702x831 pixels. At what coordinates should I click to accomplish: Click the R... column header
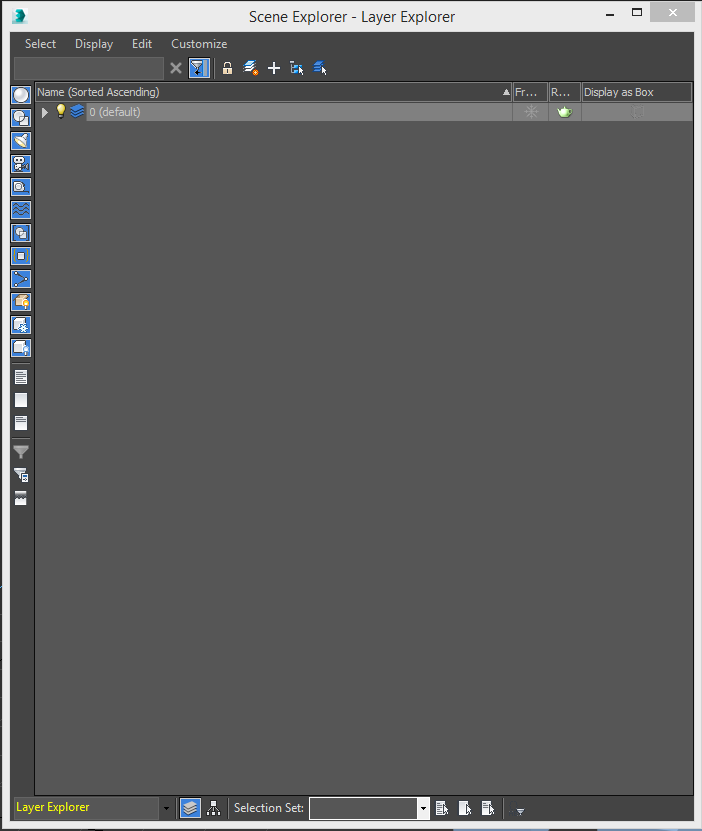tap(565, 92)
